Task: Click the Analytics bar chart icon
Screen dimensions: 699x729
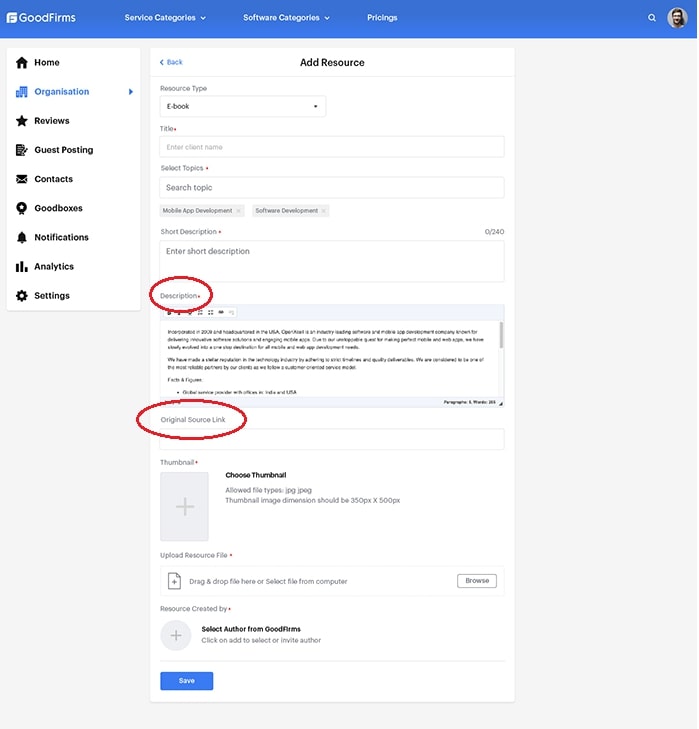Action: click(22, 266)
